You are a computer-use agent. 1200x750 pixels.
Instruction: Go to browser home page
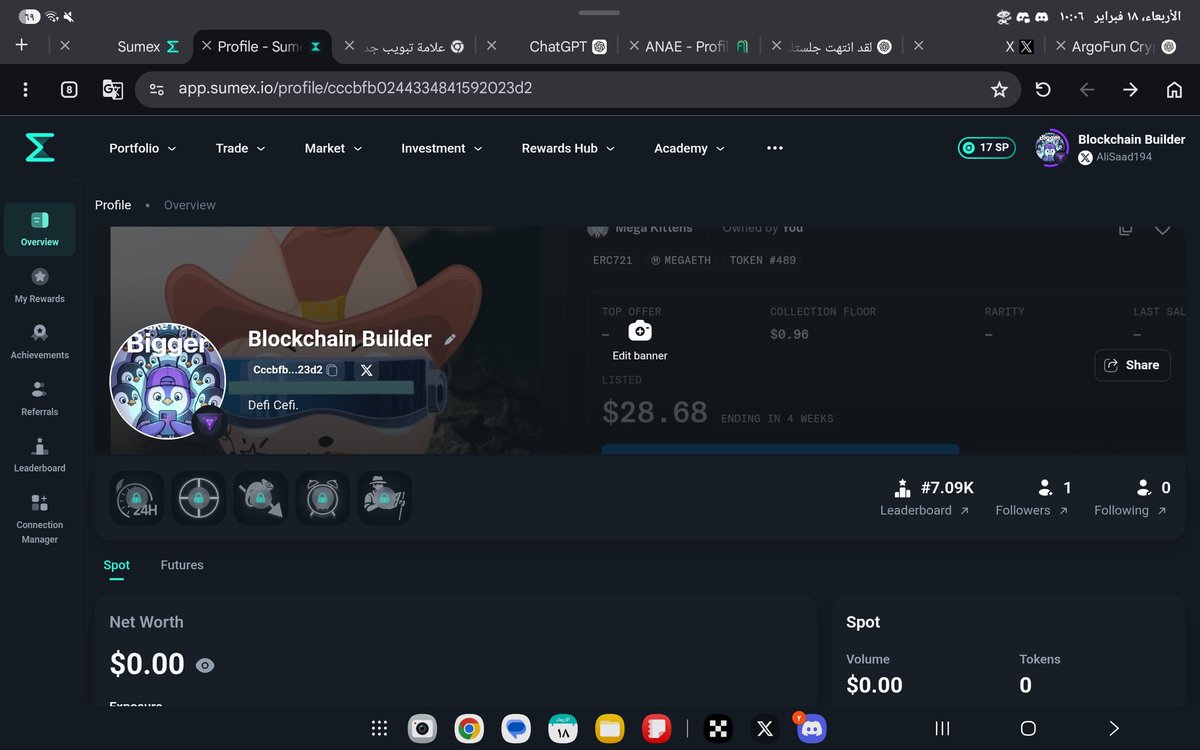click(x=1175, y=89)
